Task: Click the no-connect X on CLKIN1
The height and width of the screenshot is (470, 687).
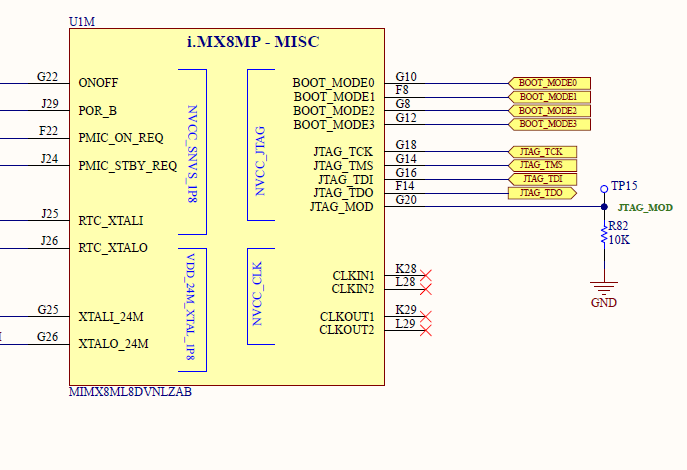Action: tap(426, 276)
